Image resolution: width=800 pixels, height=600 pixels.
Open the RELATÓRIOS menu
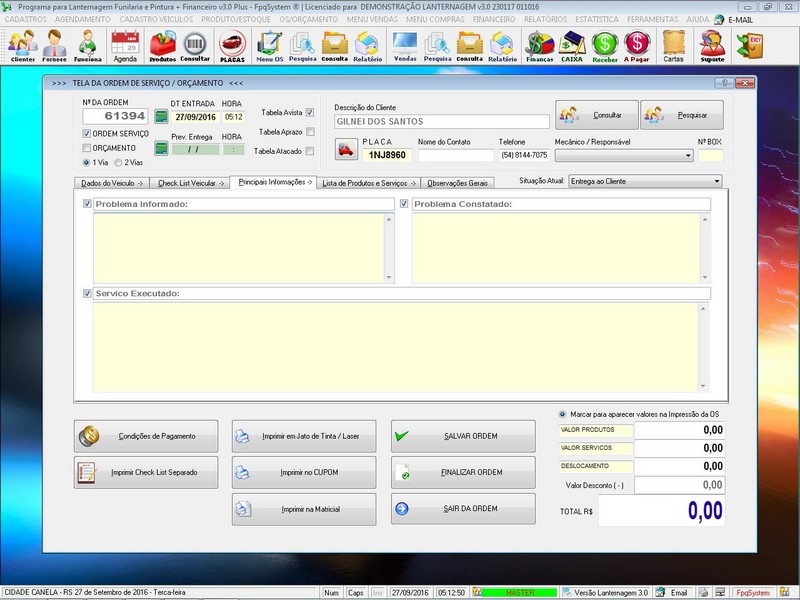coord(546,19)
